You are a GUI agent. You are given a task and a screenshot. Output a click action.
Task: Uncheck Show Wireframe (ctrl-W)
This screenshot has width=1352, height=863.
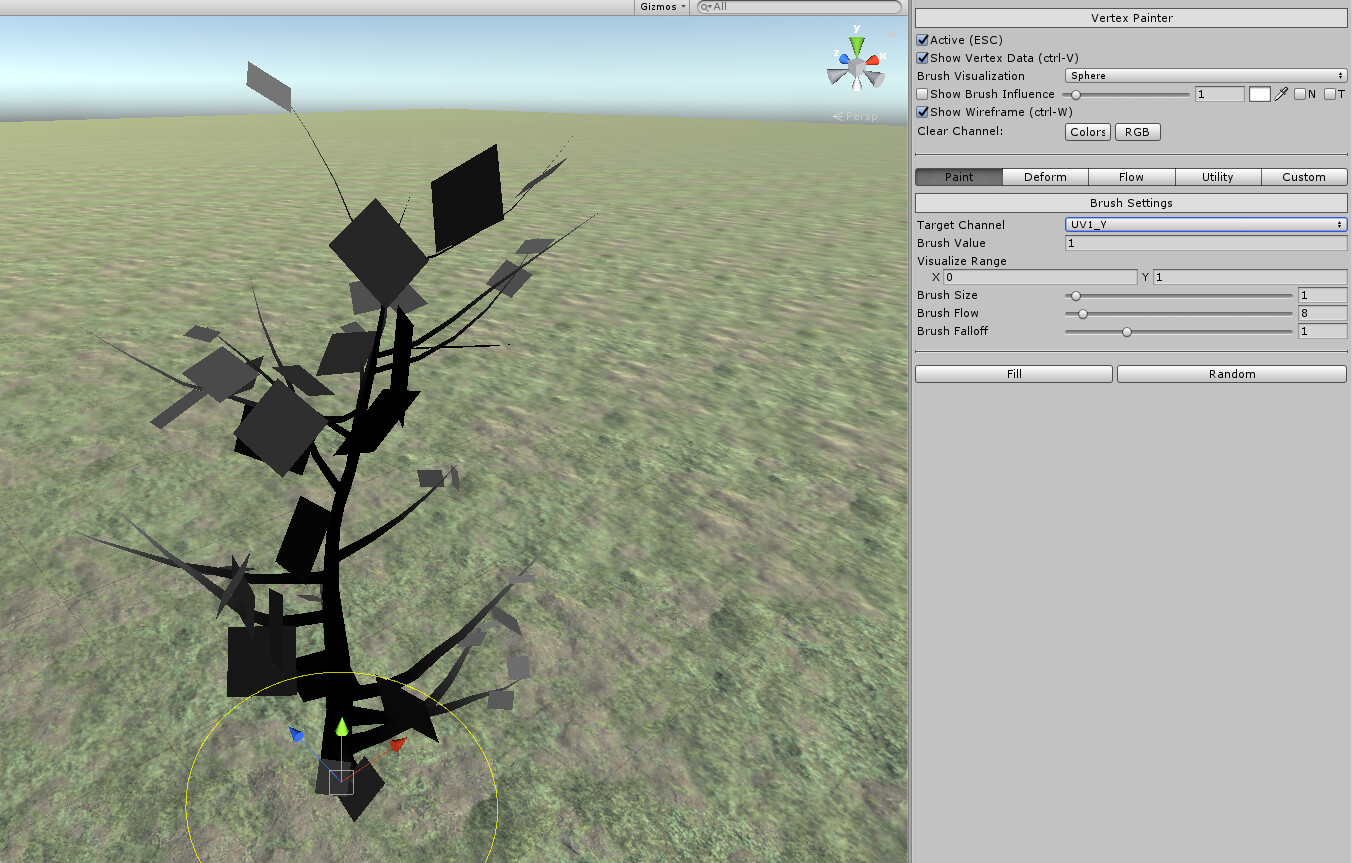pos(922,112)
